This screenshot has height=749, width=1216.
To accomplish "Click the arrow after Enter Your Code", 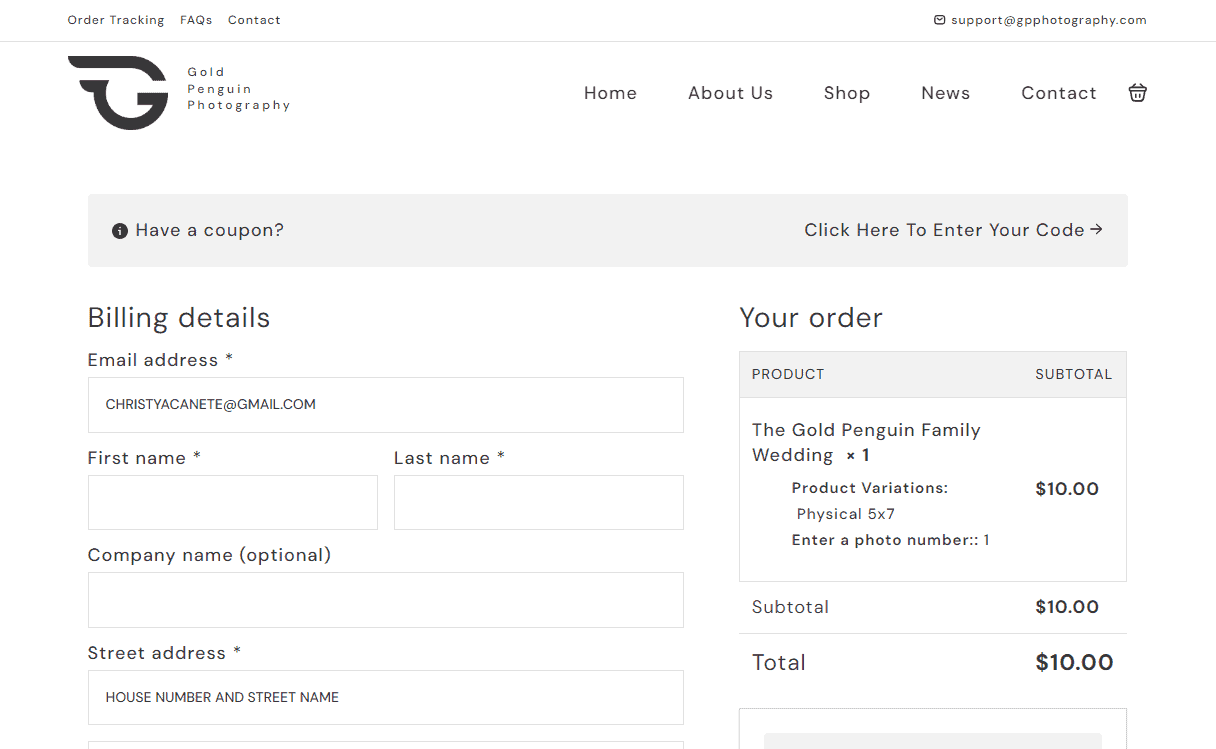I will (1096, 230).
